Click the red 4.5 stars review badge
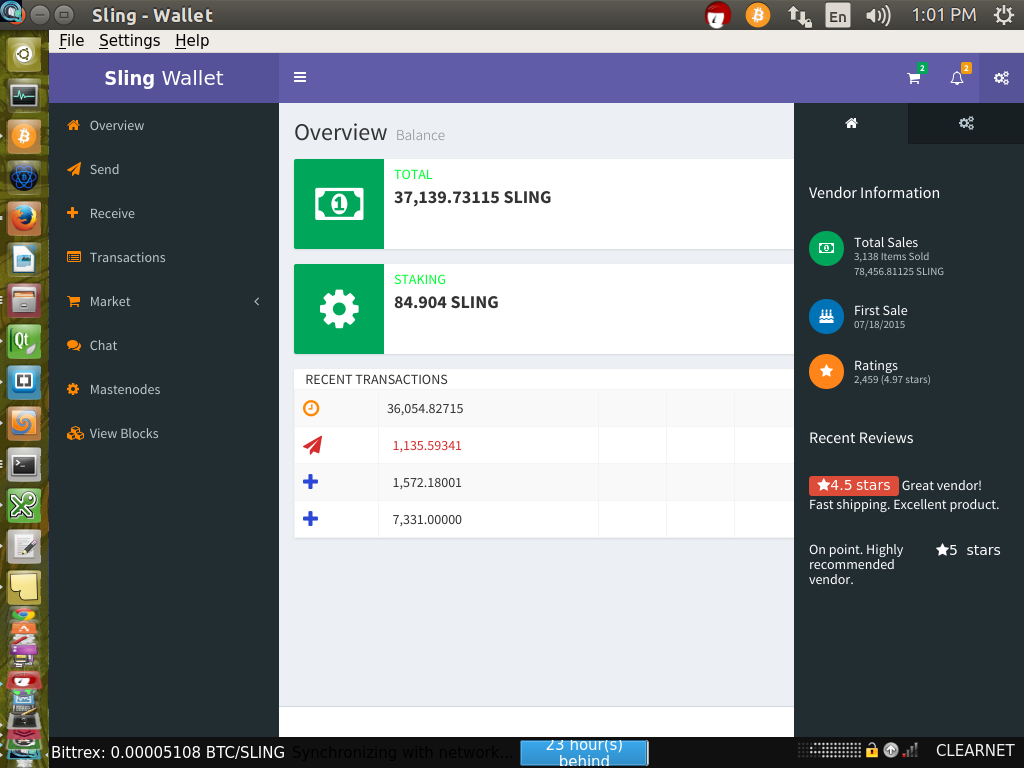The image size is (1024, 768). tap(854, 485)
